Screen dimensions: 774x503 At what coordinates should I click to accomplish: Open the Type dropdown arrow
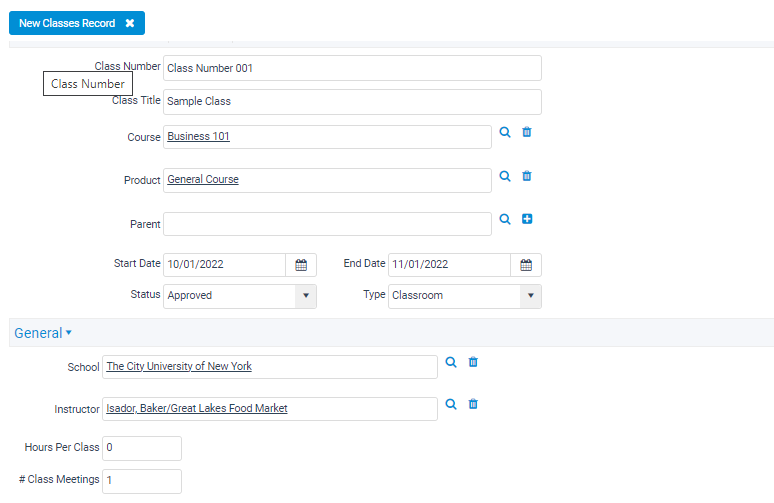click(x=531, y=296)
